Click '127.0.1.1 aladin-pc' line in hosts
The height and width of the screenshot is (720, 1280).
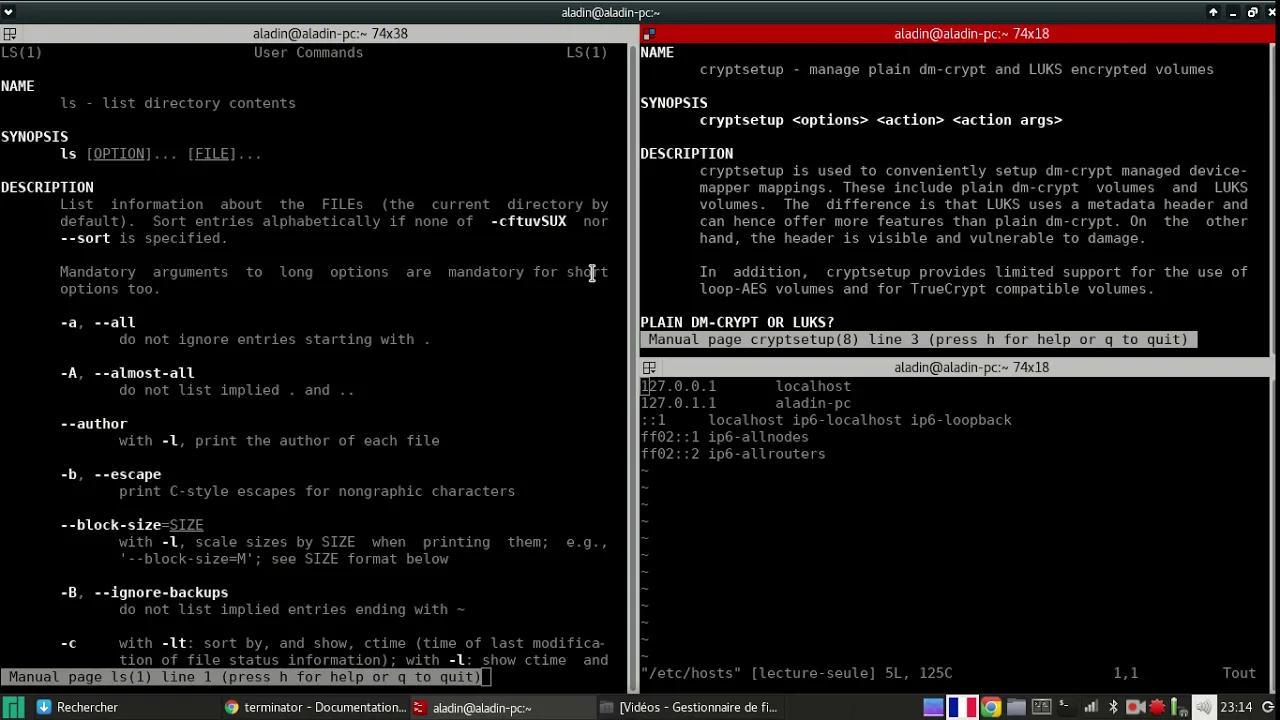[x=746, y=403]
